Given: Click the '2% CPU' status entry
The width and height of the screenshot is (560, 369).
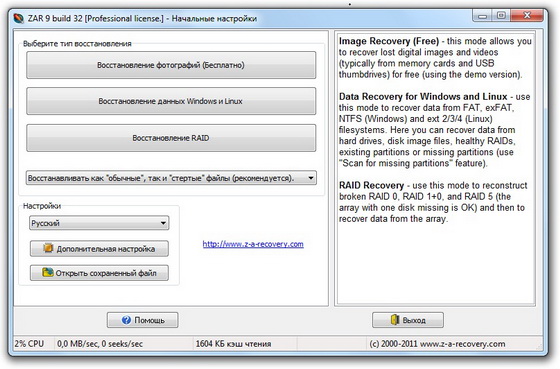Looking at the screenshot, I should coord(29,344).
